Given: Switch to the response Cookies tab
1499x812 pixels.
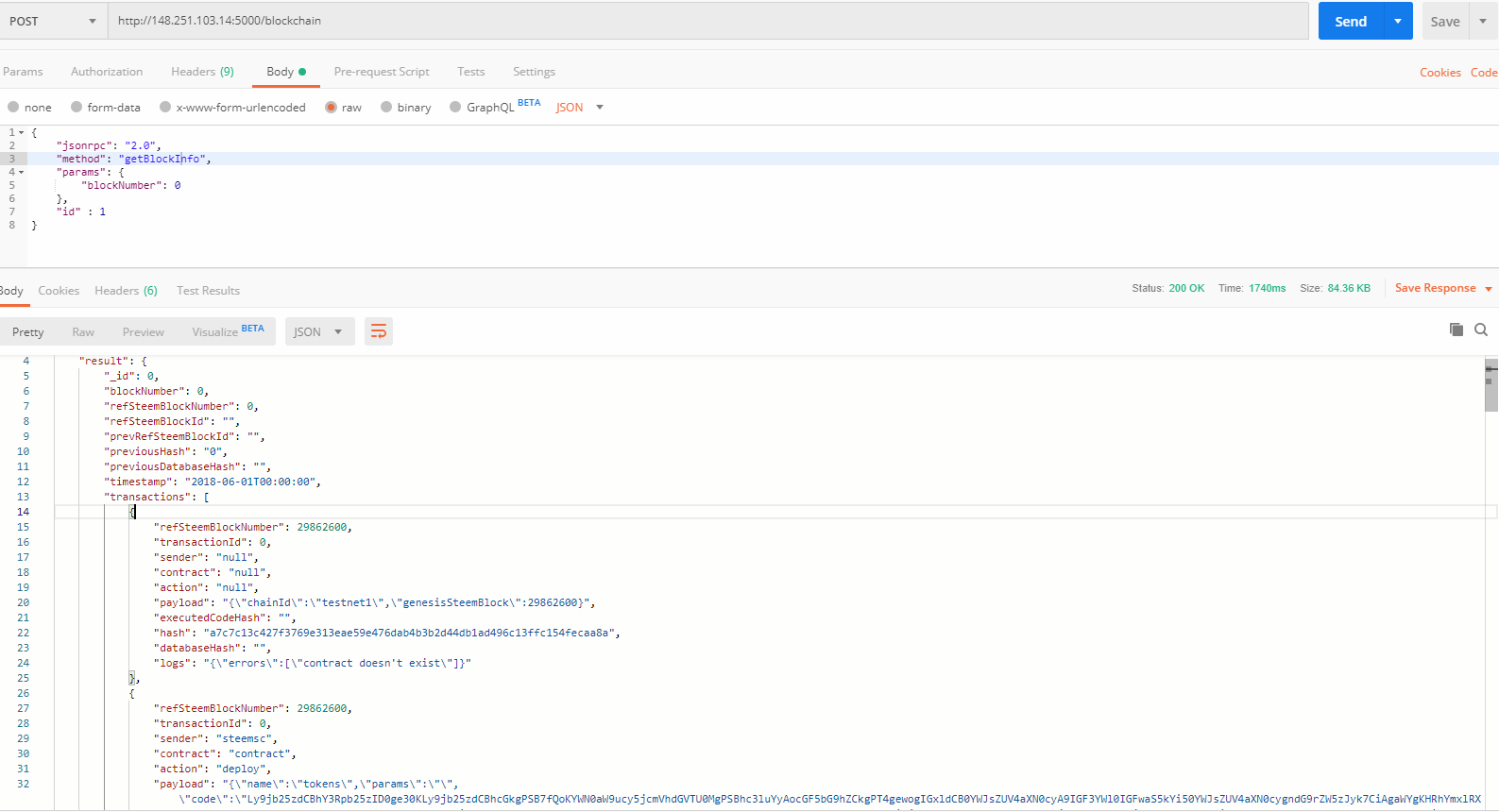Looking at the screenshot, I should (x=59, y=291).
